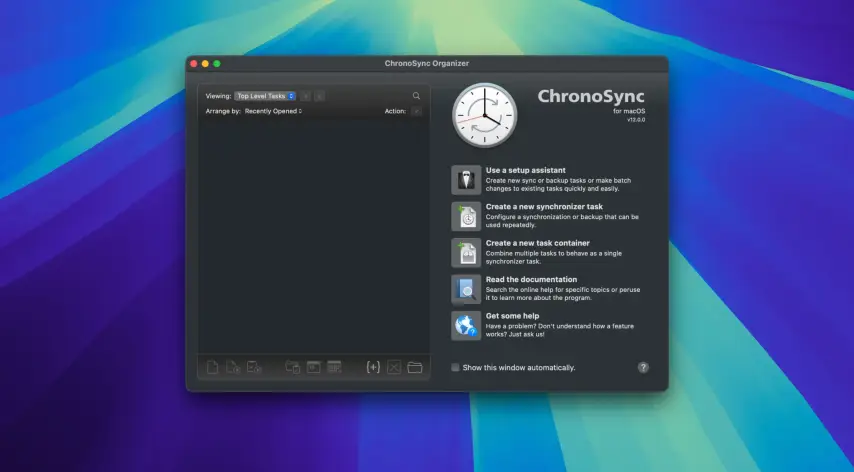This screenshot has width=854, height=472.
Task: Open the setup assistant tuxedo icon
Action: tap(465, 180)
